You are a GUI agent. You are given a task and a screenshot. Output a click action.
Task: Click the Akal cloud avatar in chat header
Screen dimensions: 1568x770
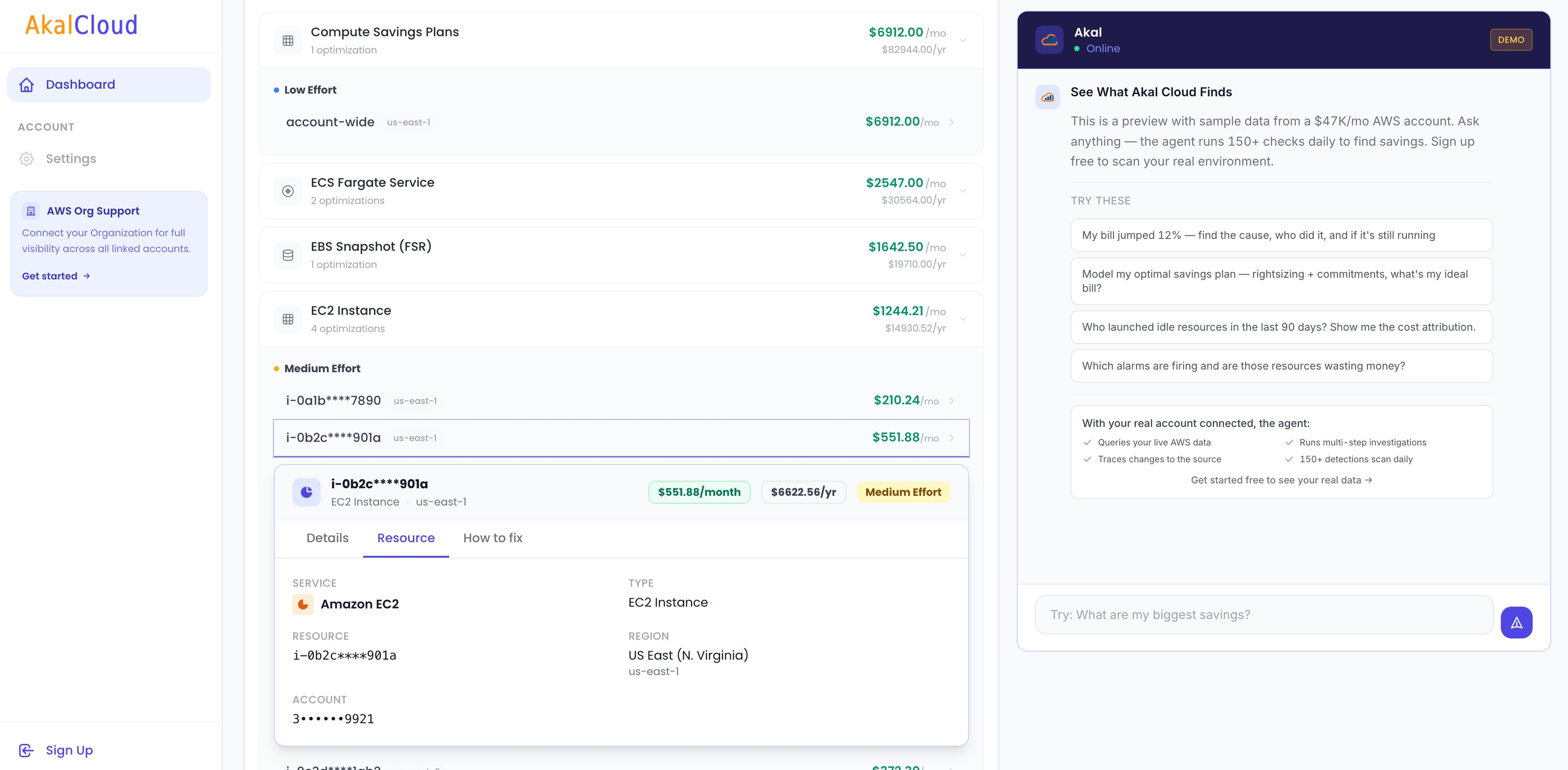tap(1049, 40)
